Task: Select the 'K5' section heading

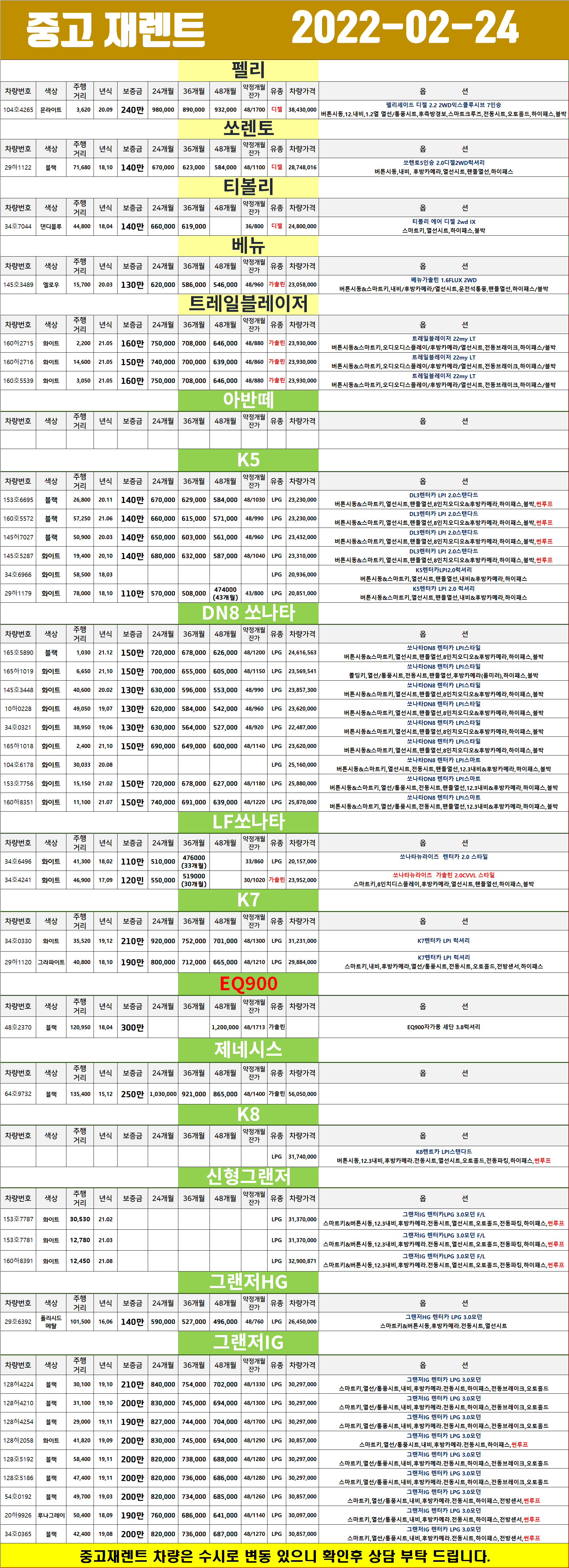Action: pyautogui.click(x=248, y=460)
